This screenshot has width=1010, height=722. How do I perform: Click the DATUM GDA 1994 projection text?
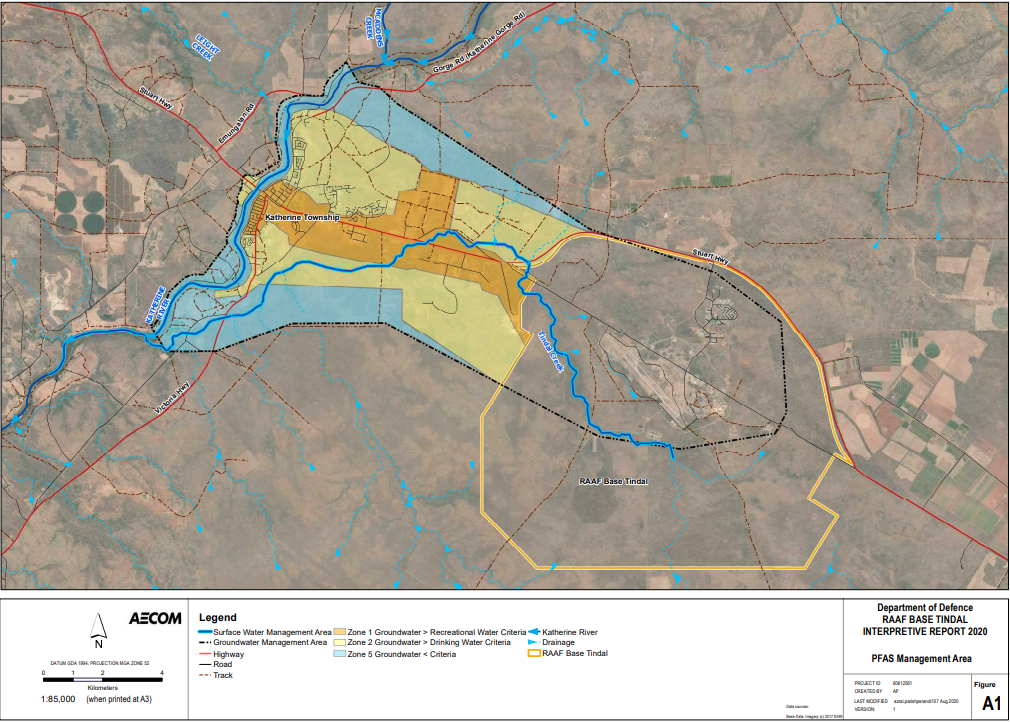tap(100, 663)
